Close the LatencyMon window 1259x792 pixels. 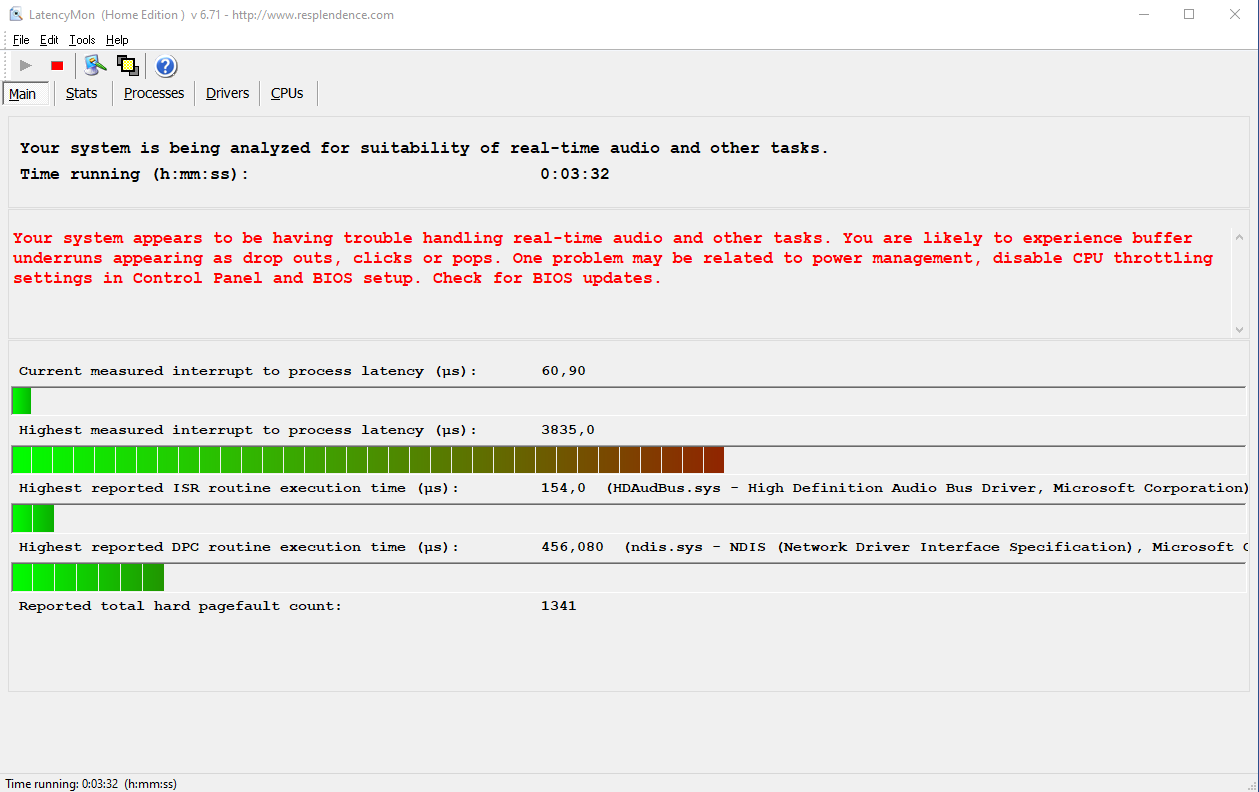1235,15
